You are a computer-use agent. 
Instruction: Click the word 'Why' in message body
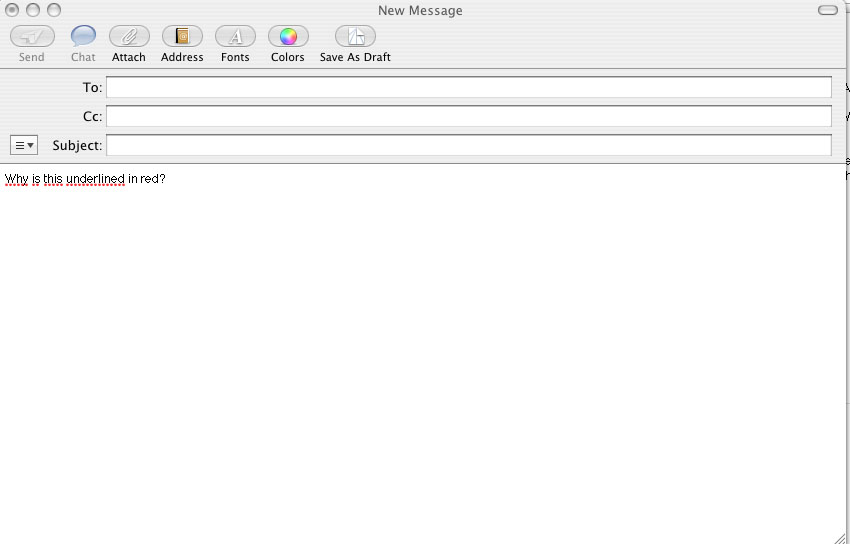(x=16, y=179)
